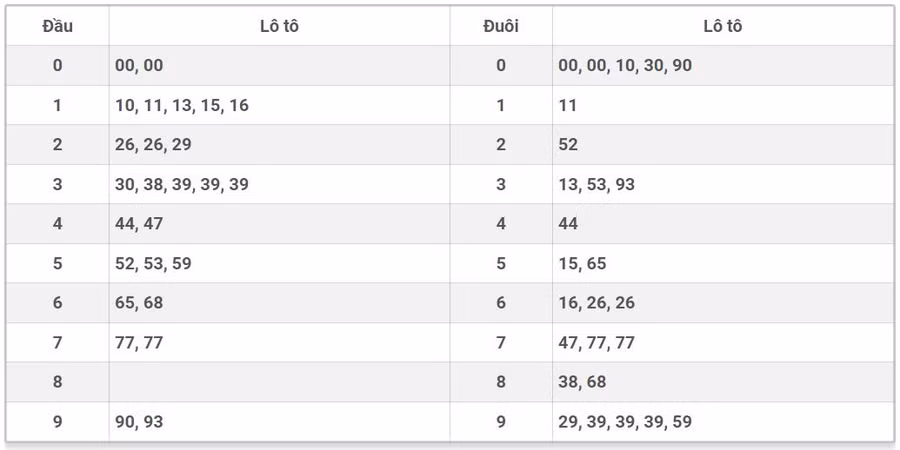
Task: Click the Đuôi column header
Action: tap(501, 26)
